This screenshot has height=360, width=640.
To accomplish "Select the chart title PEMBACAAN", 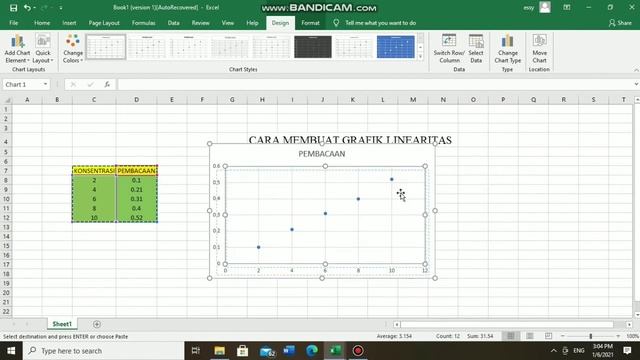I will [322, 153].
